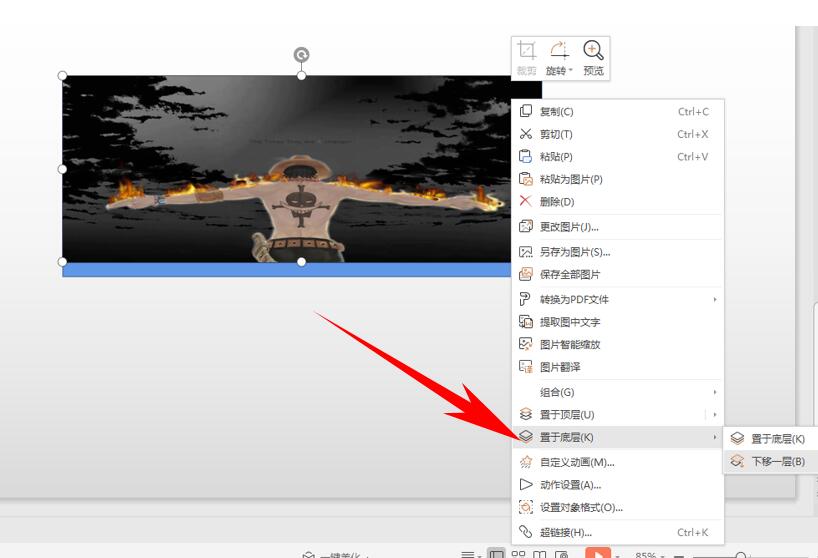This screenshot has width=818, height=558.
Task: Expand the small arrow beside 旋转
Action: (x=571, y=70)
